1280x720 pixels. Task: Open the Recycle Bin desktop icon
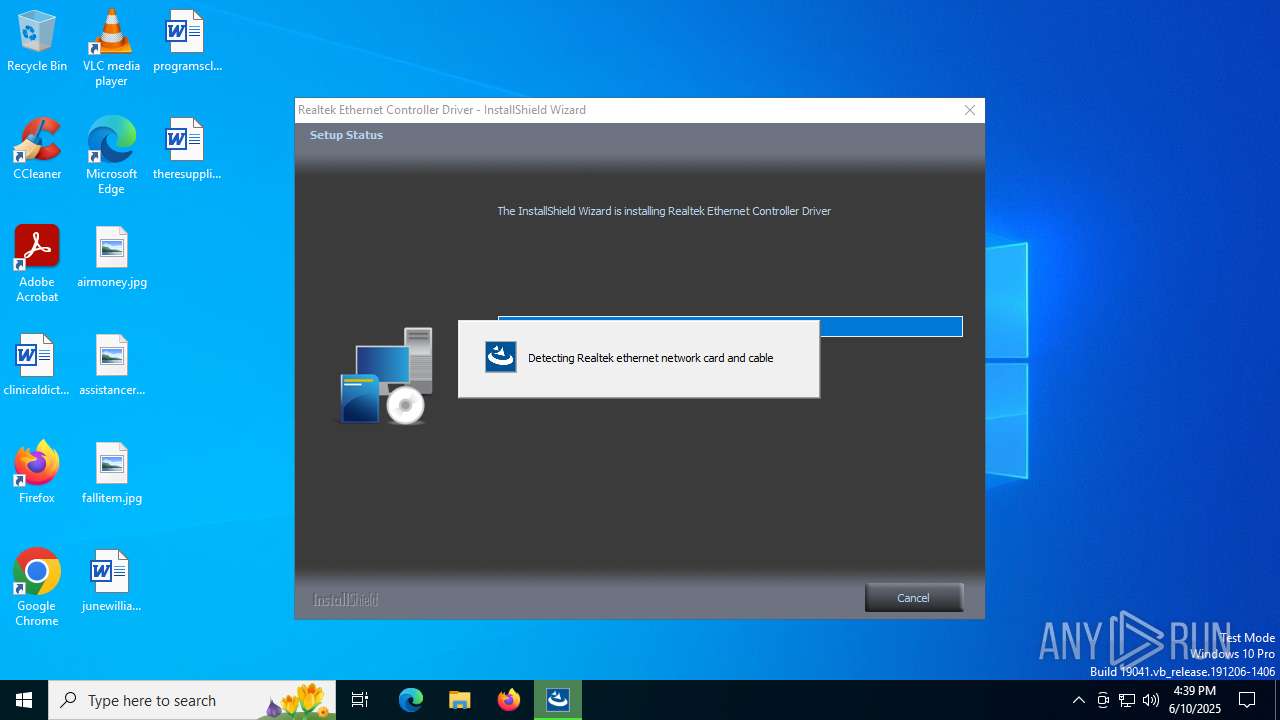pyautogui.click(x=37, y=42)
